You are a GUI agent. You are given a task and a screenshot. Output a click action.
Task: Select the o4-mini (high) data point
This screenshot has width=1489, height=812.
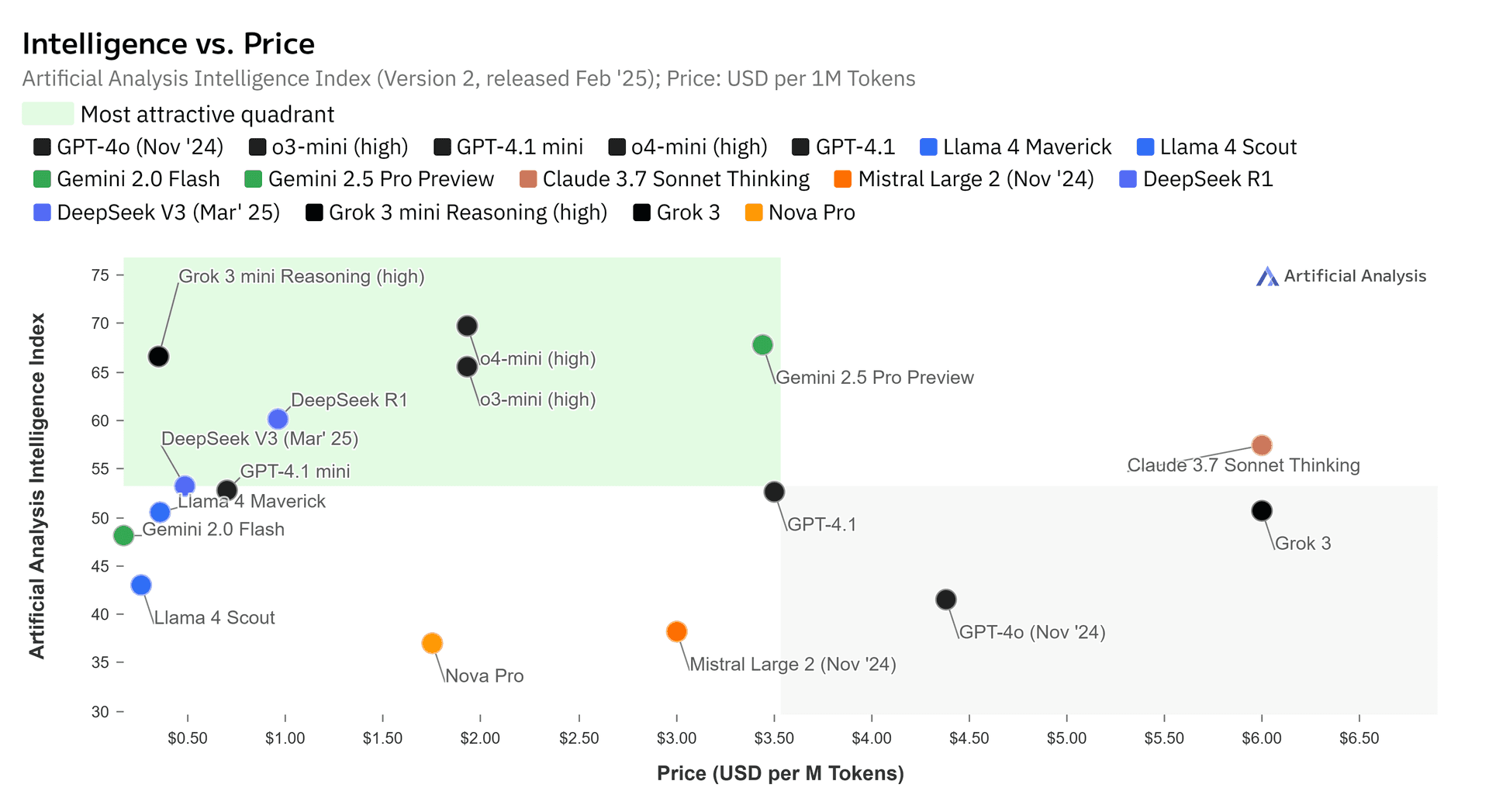(x=467, y=326)
